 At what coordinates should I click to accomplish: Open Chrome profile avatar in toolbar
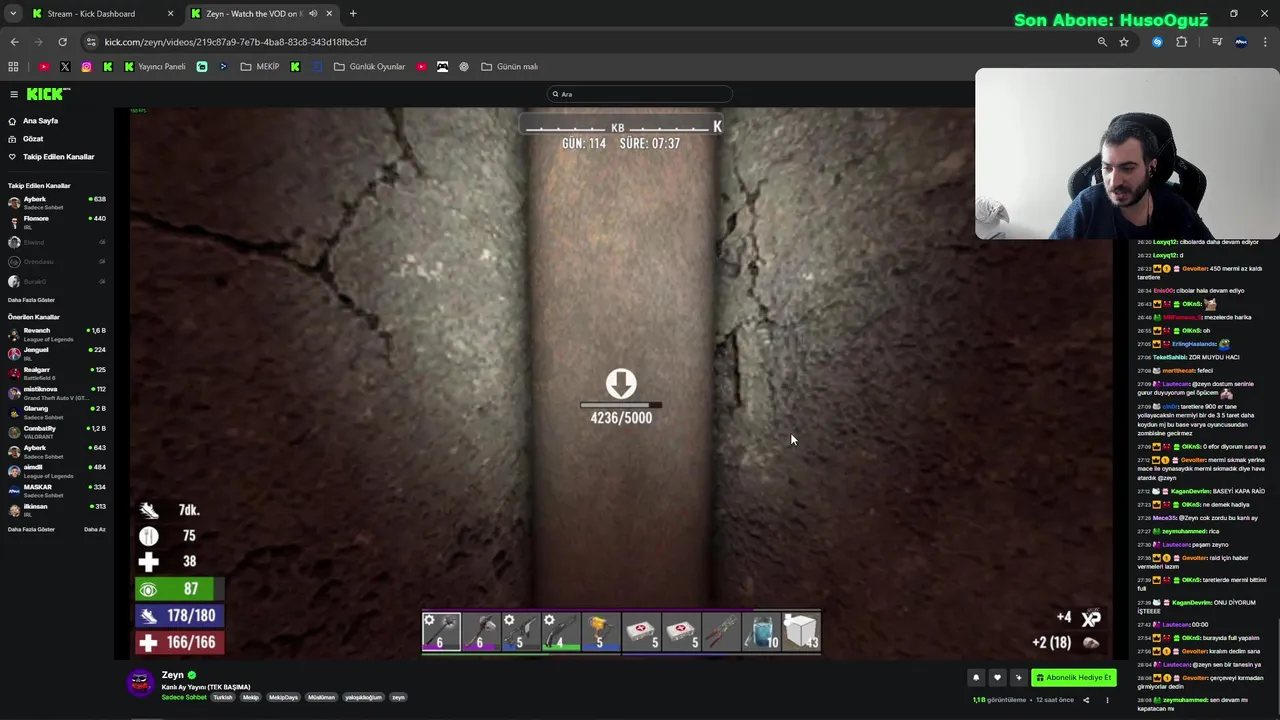[1241, 42]
